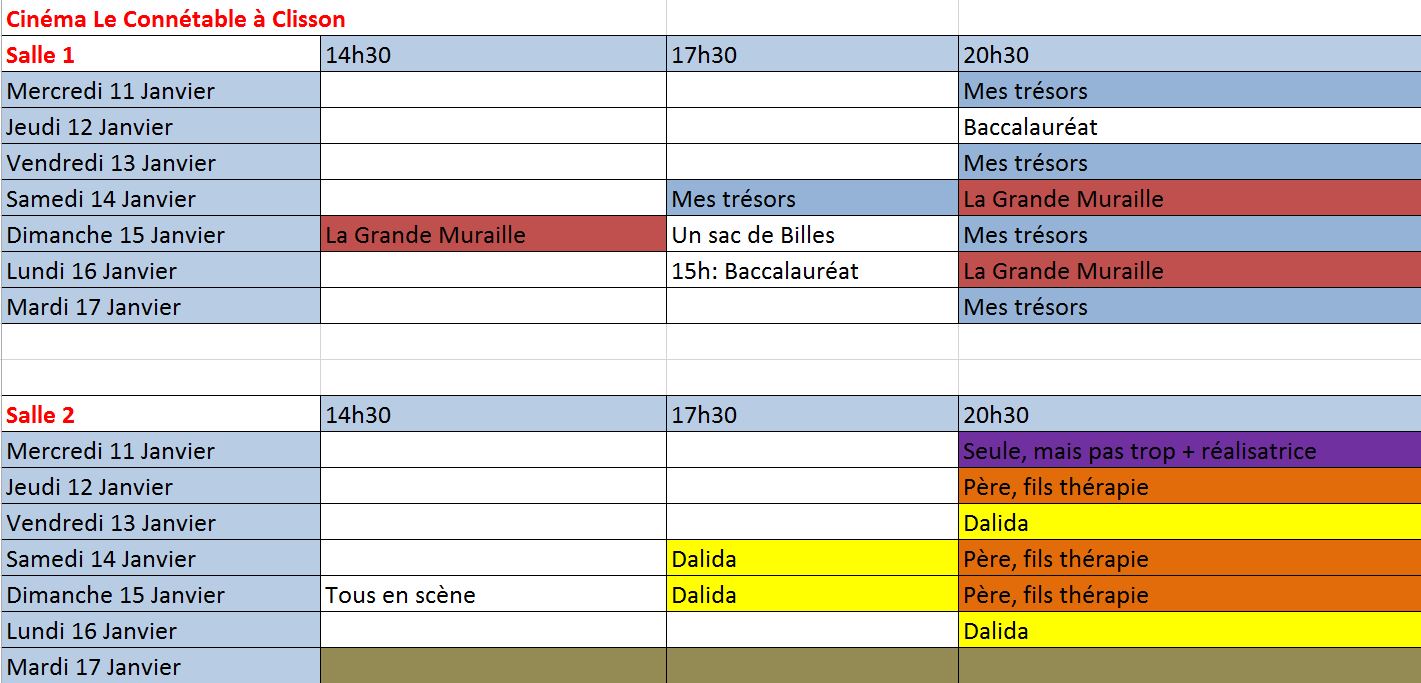The width and height of the screenshot is (1421, 683).
Task: Click Monday 20h30 "La Grande Muraille" cell
Action: [1188, 271]
